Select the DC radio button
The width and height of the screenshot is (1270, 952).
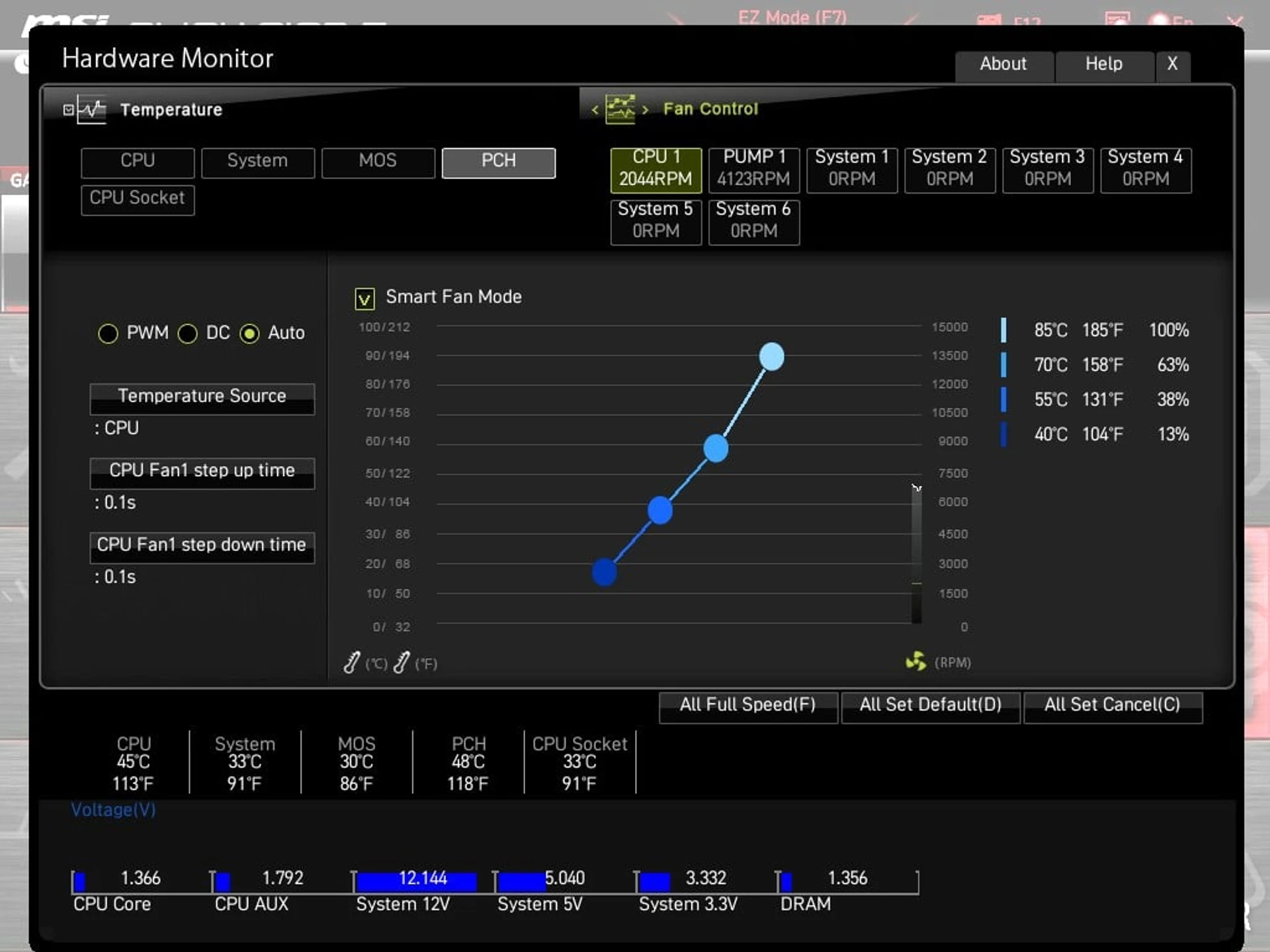click(x=188, y=333)
